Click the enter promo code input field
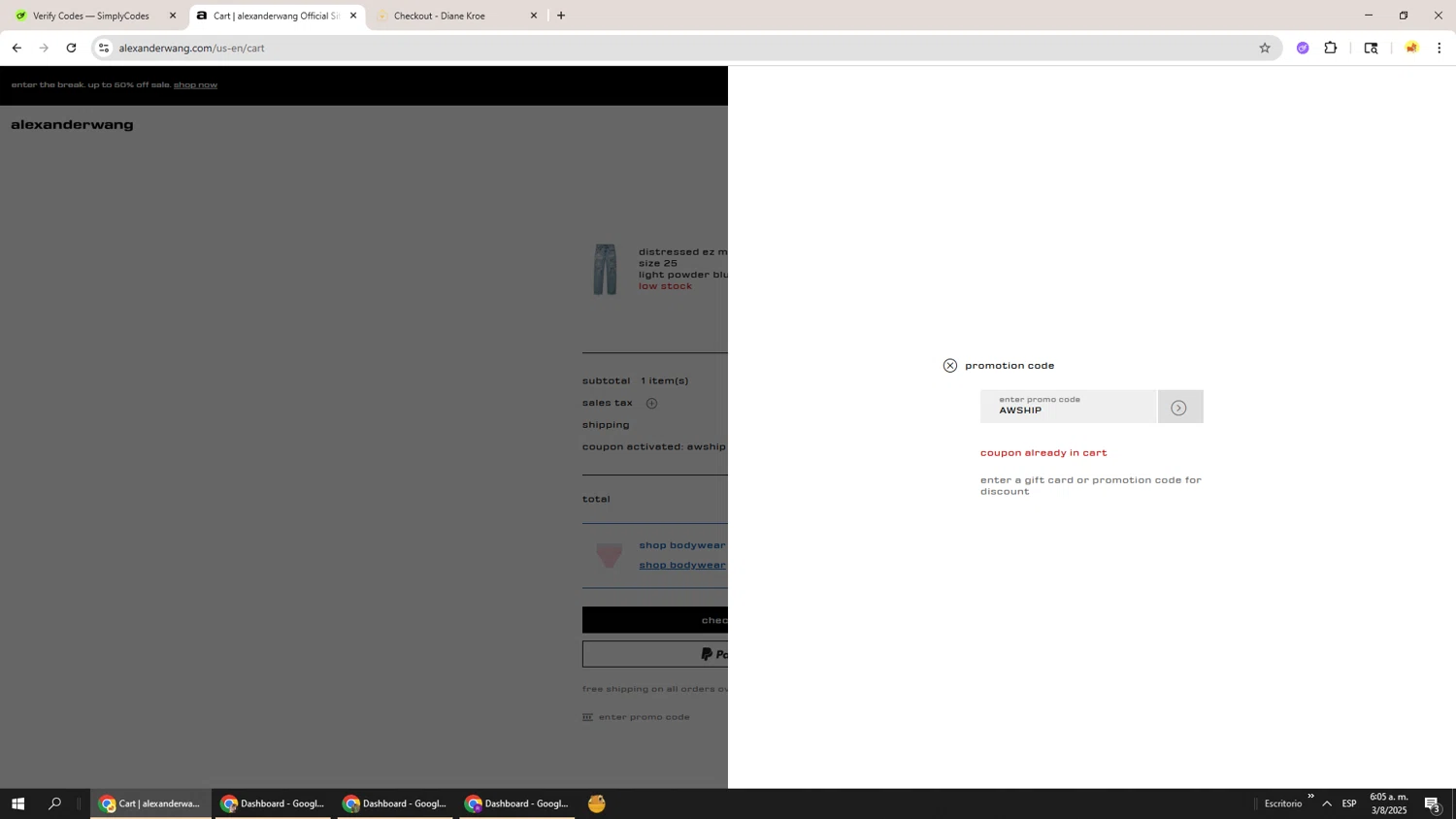This screenshot has width=1456, height=819. pos(1068,407)
